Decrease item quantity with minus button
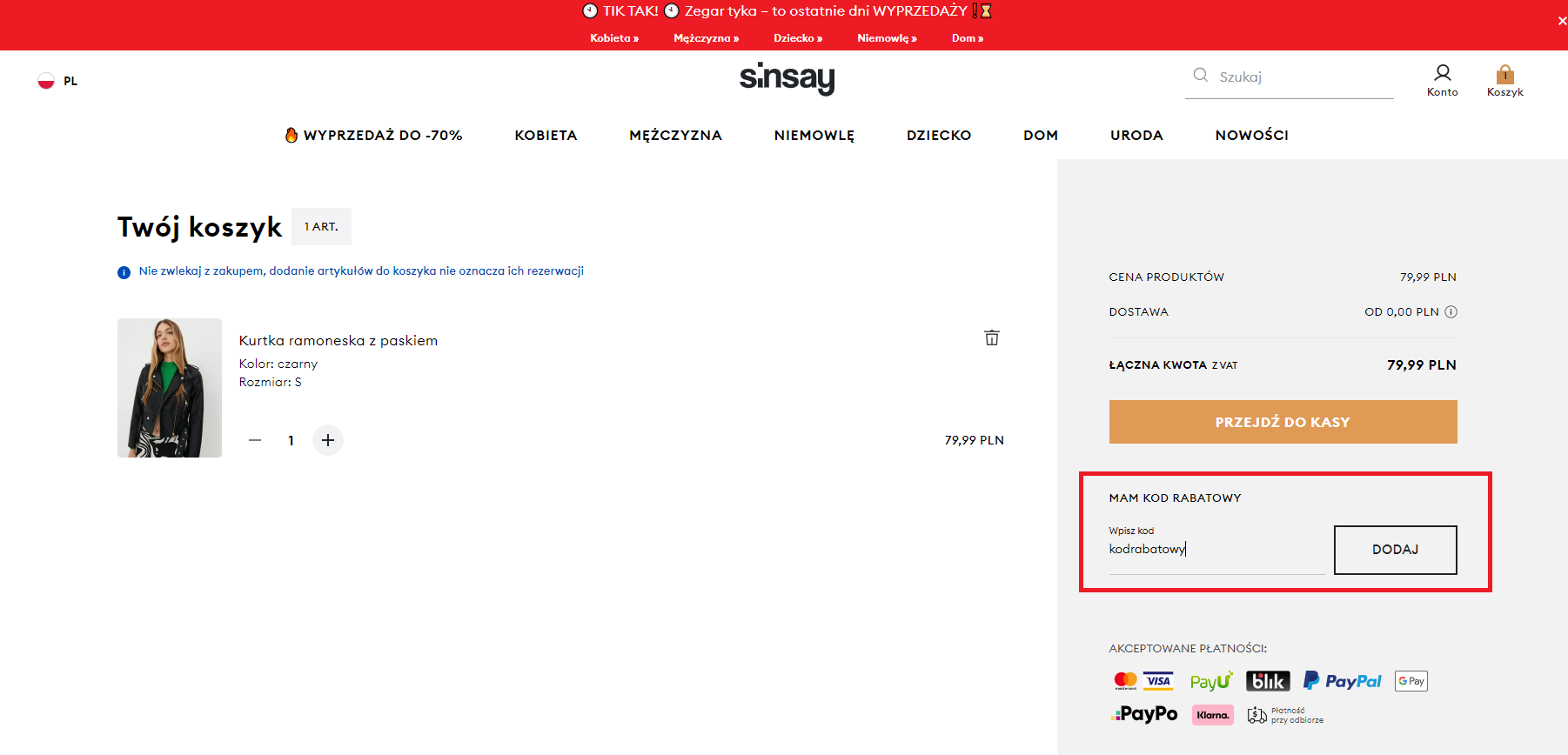 click(x=255, y=440)
